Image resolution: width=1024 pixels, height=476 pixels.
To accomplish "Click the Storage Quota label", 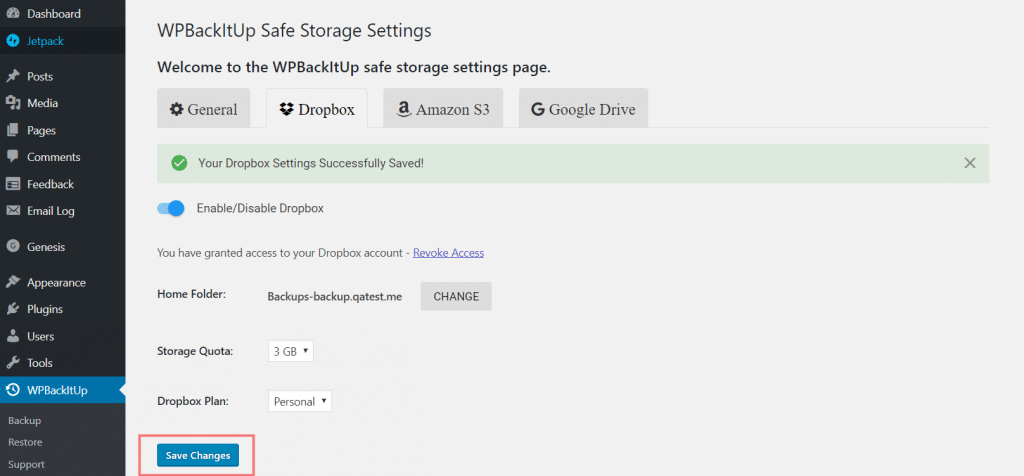I will 195,351.
